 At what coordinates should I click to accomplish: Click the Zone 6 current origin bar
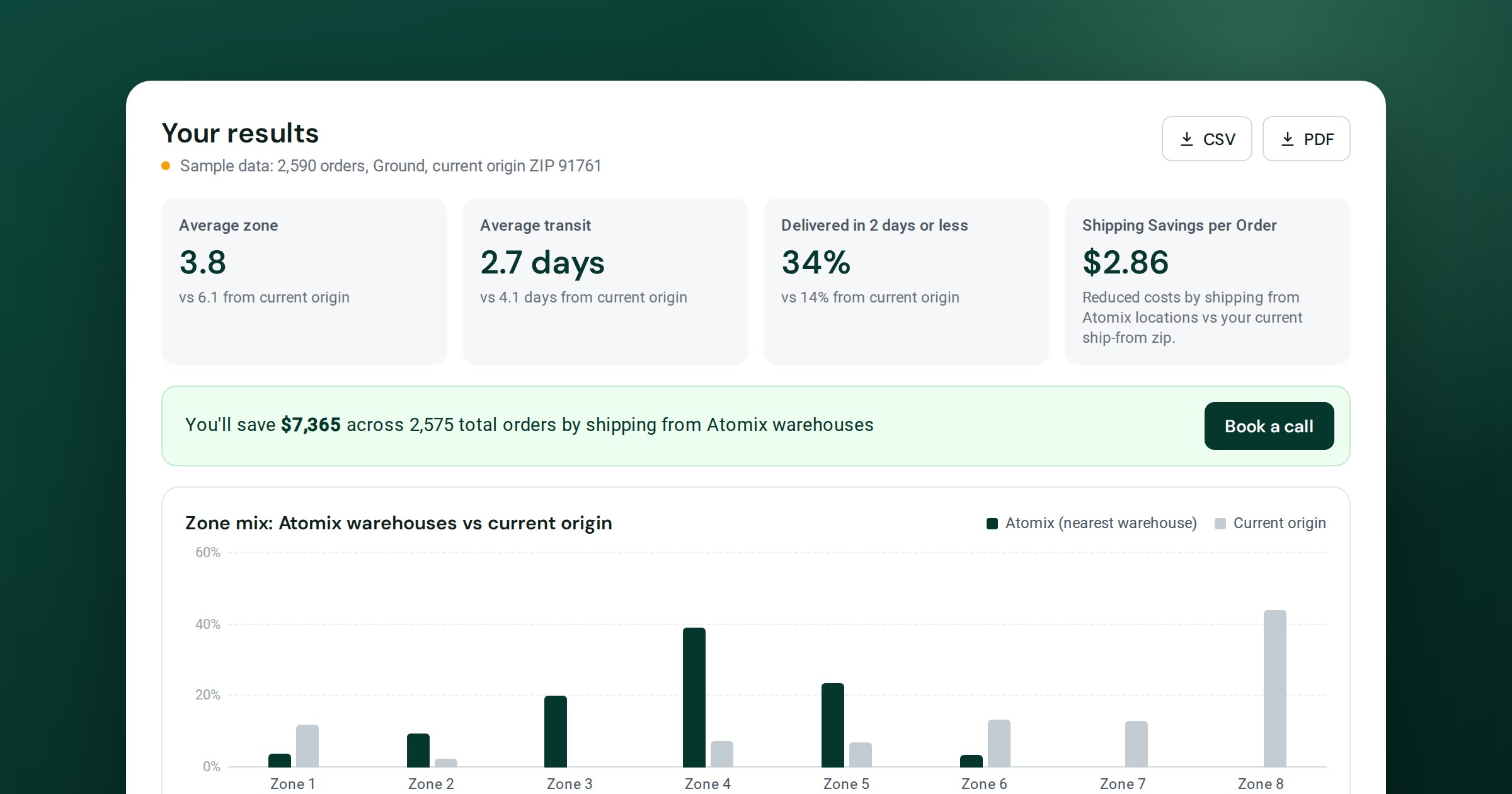(999, 743)
